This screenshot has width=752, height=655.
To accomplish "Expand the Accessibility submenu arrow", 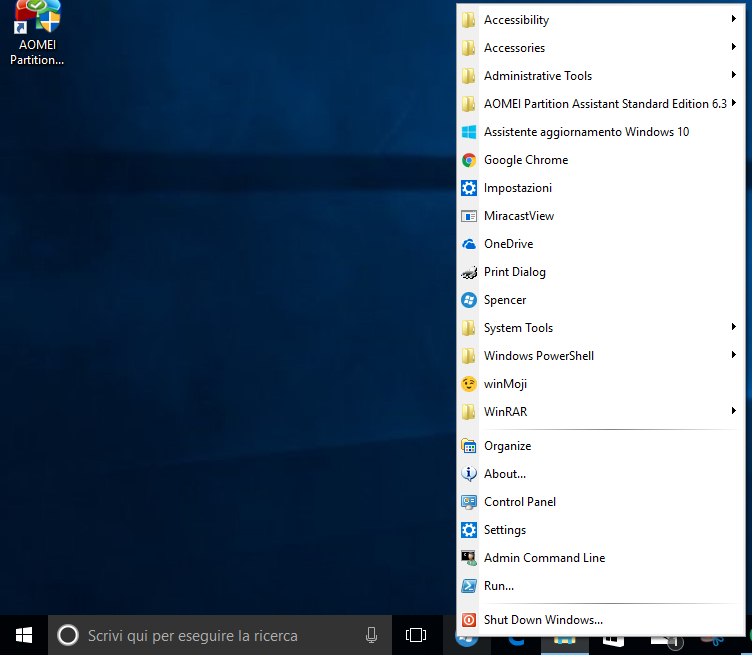I will coord(733,19).
